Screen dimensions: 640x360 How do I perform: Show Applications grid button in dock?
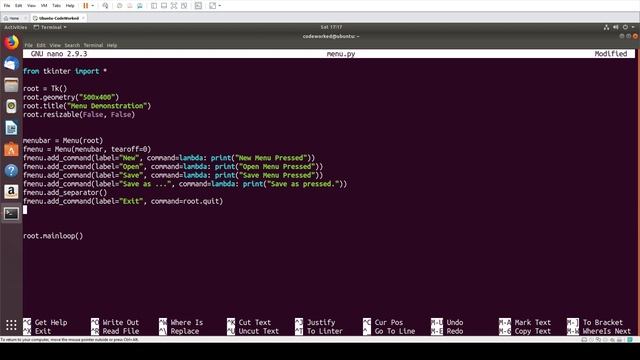(11, 325)
